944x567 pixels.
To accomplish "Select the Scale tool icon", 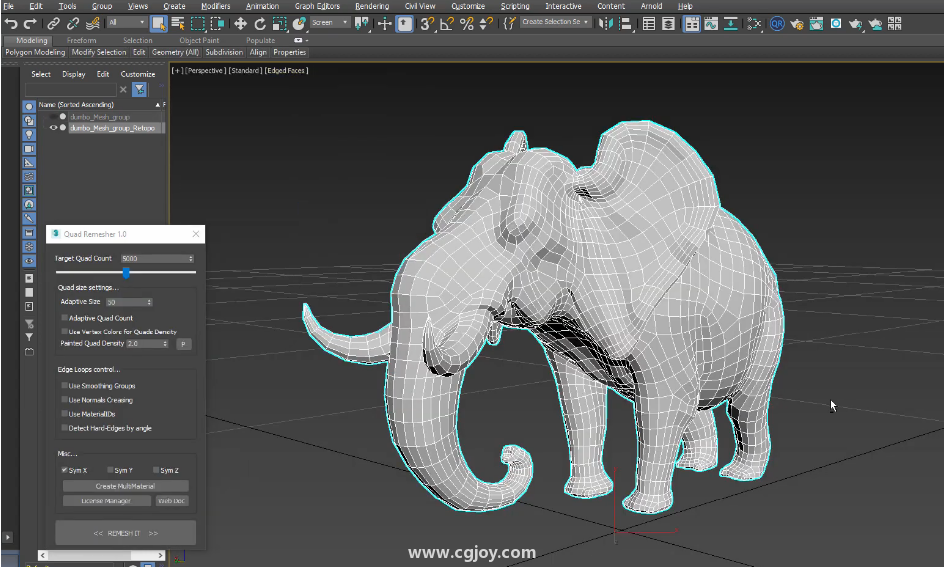I will tap(279, 23).
